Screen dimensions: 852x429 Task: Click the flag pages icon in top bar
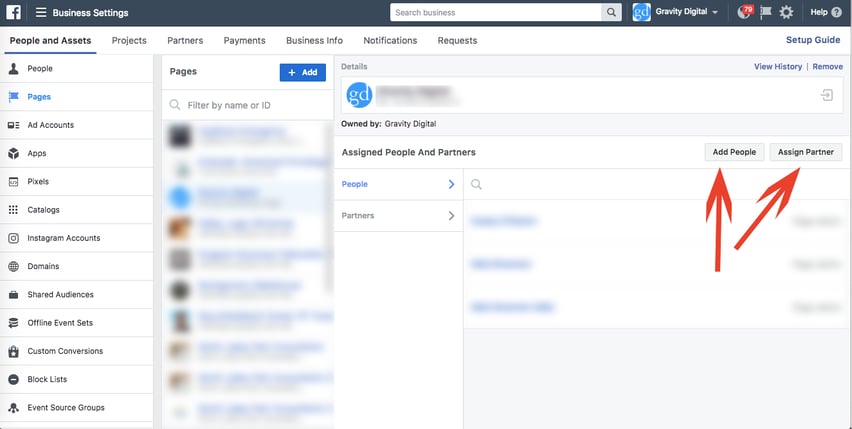point(766,12)
